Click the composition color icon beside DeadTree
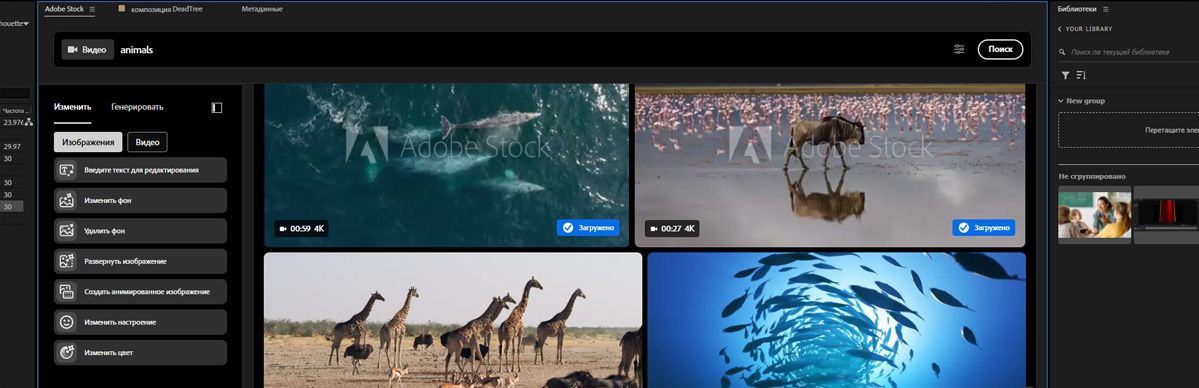The height and width of the screenshot is (388, 1199). [x=122, y=9]
